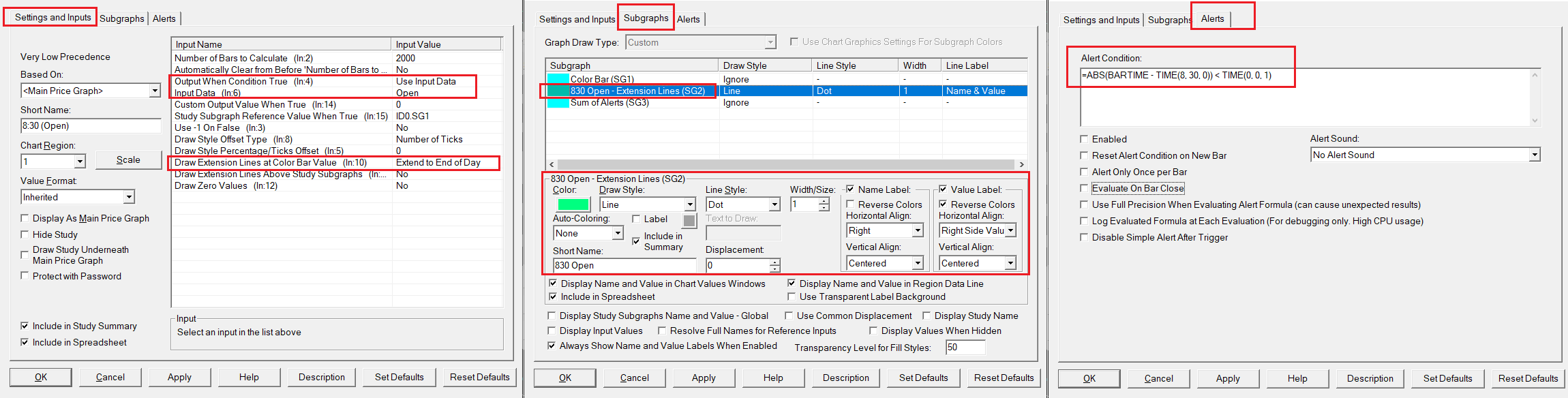Click the gray swatch beside the Label checkbox
Viewport: 1568px width, 398px height.
coord(689,221)
